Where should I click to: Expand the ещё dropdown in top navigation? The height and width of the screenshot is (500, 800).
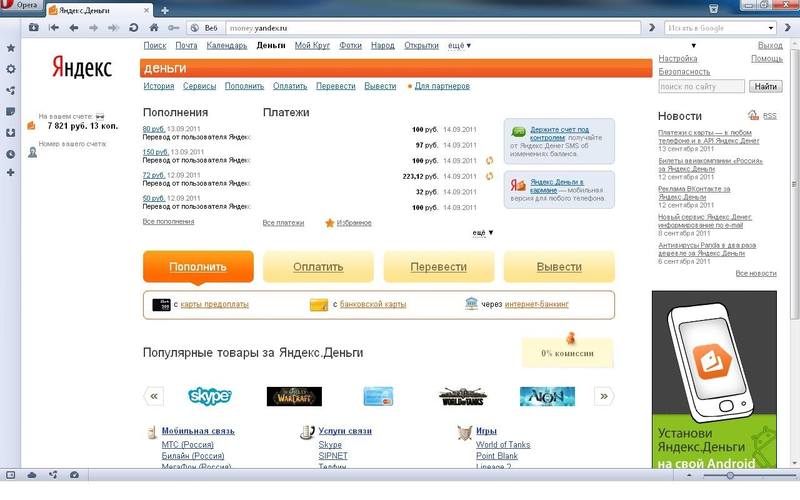[459, 45]
